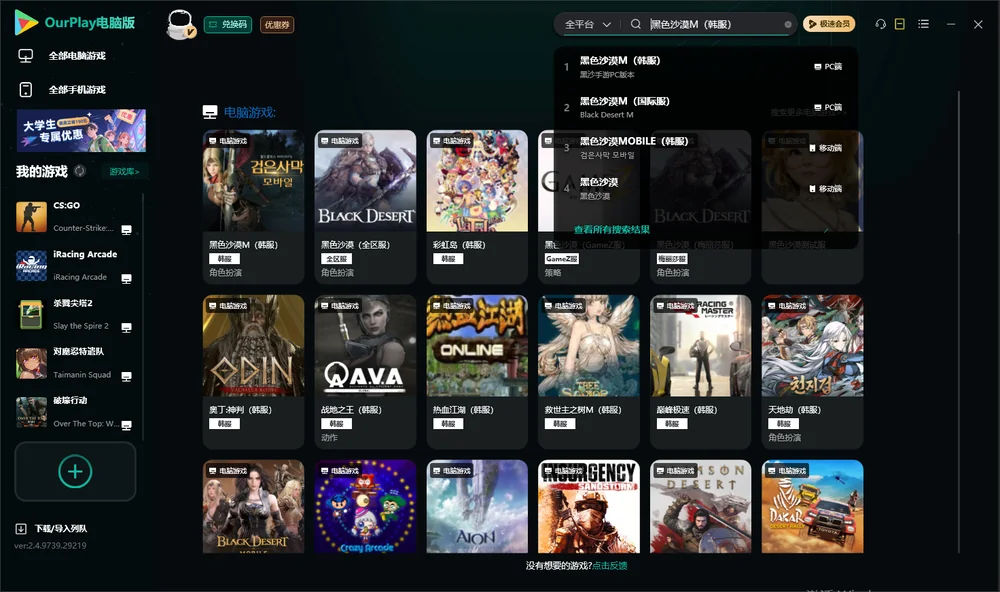This screenshot has width=1000, height=592.
Task: Open the list menu icon
Action: [923, 24]
